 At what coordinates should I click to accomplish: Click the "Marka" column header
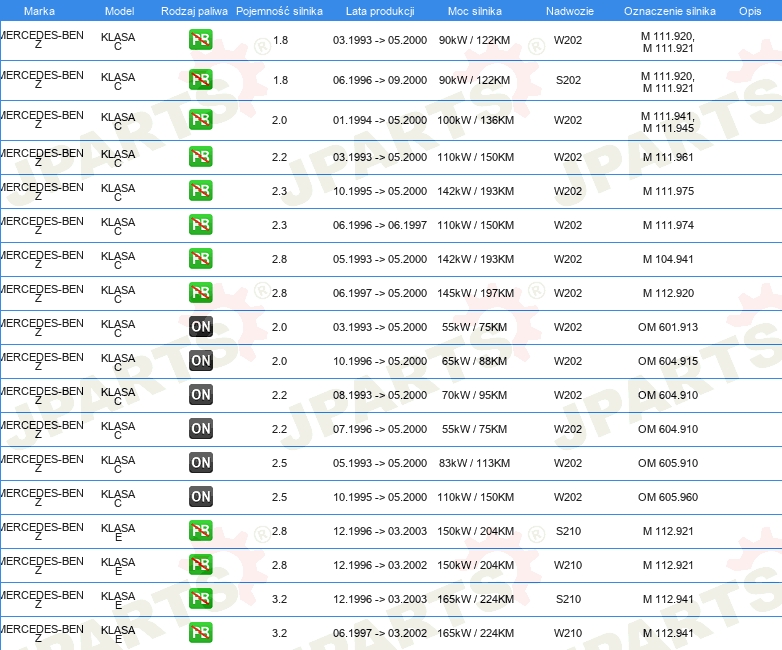coord(39,11)
